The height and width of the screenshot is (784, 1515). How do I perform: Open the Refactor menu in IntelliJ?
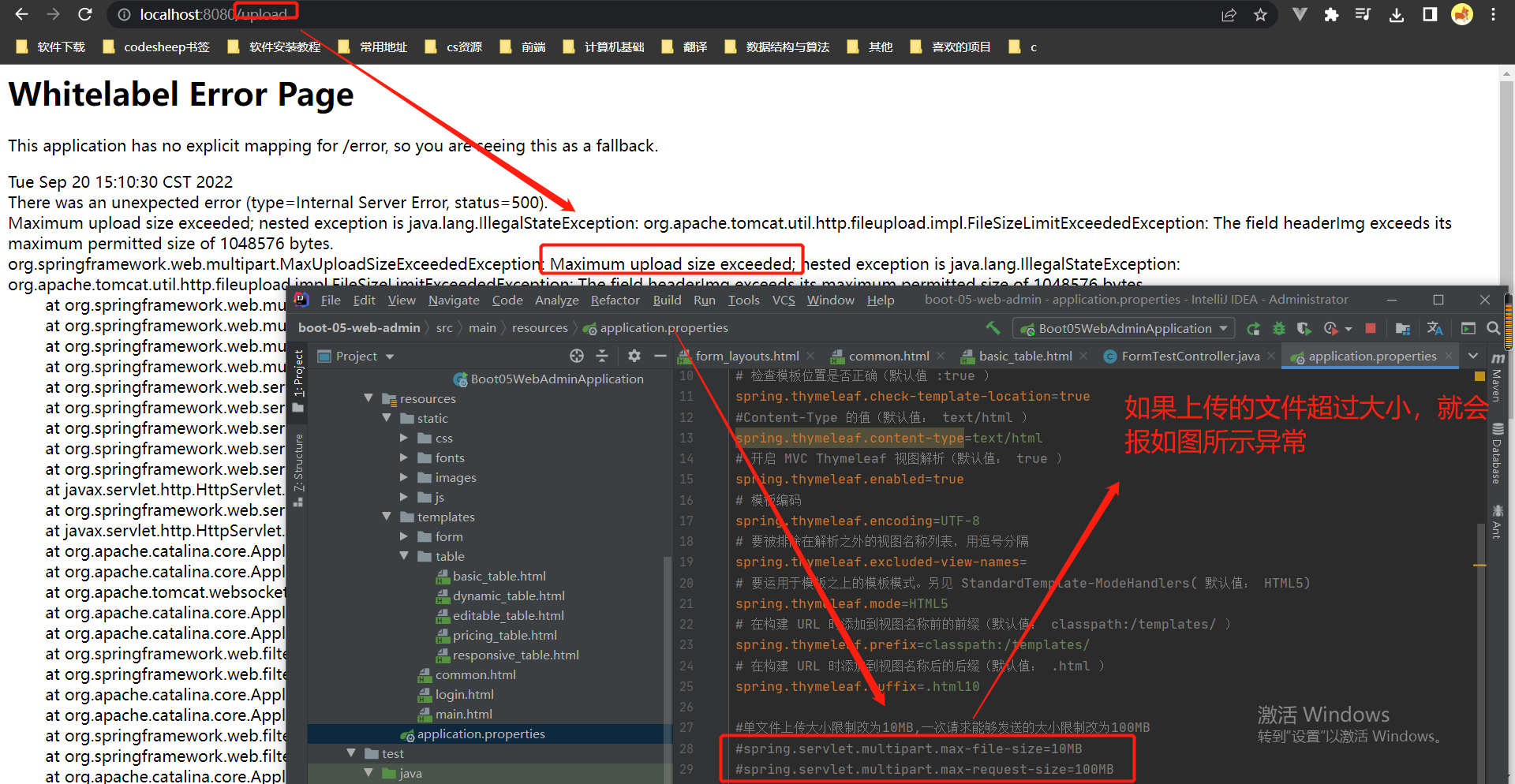point(615,301)
